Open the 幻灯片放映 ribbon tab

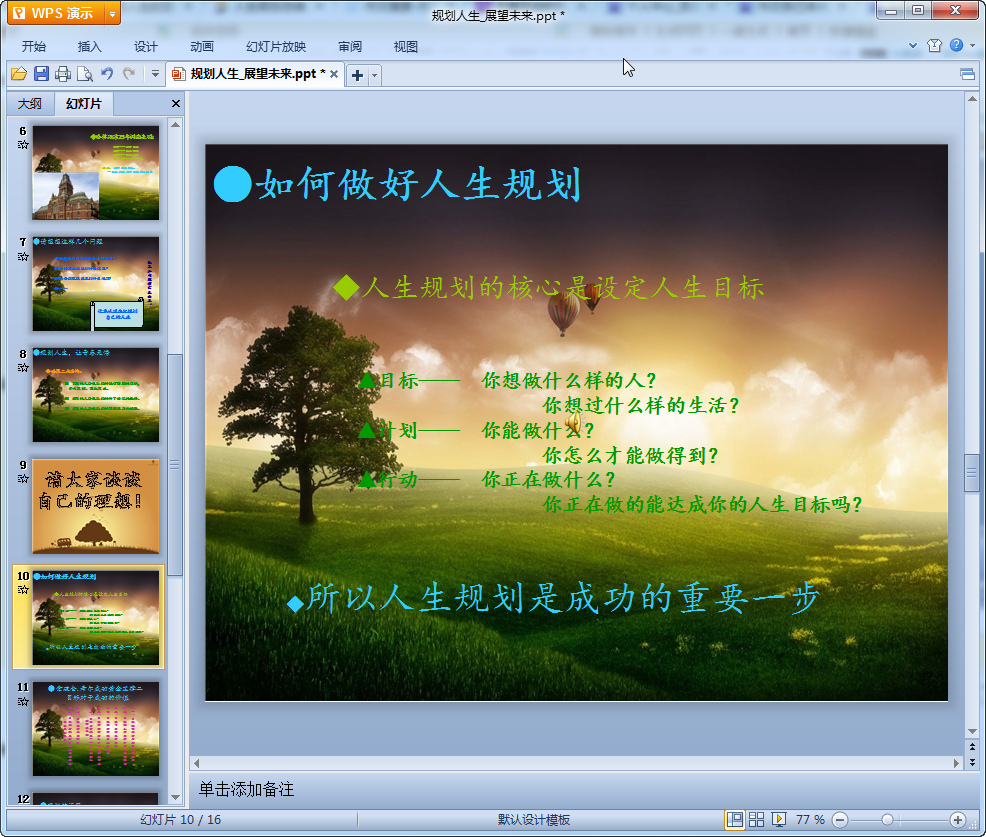(x=276, y=47)
